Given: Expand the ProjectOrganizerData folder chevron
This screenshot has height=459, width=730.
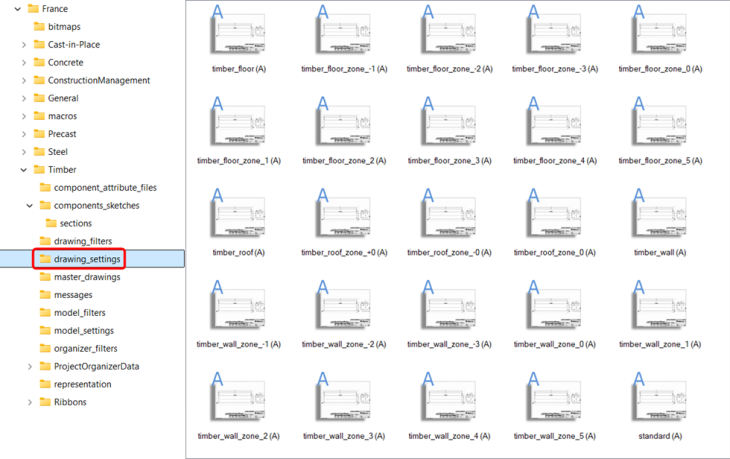Looking at the screenshot, I should coord(30,366).
